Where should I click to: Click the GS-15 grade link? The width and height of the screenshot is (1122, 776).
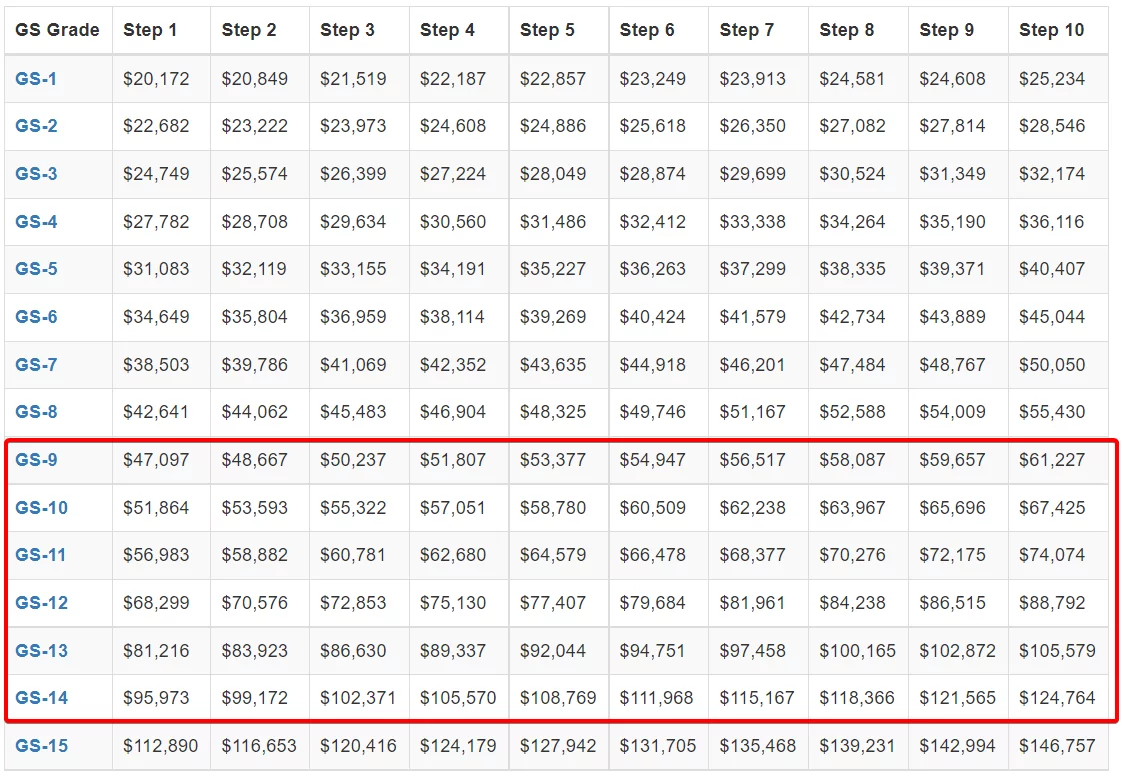click(42, 746)
